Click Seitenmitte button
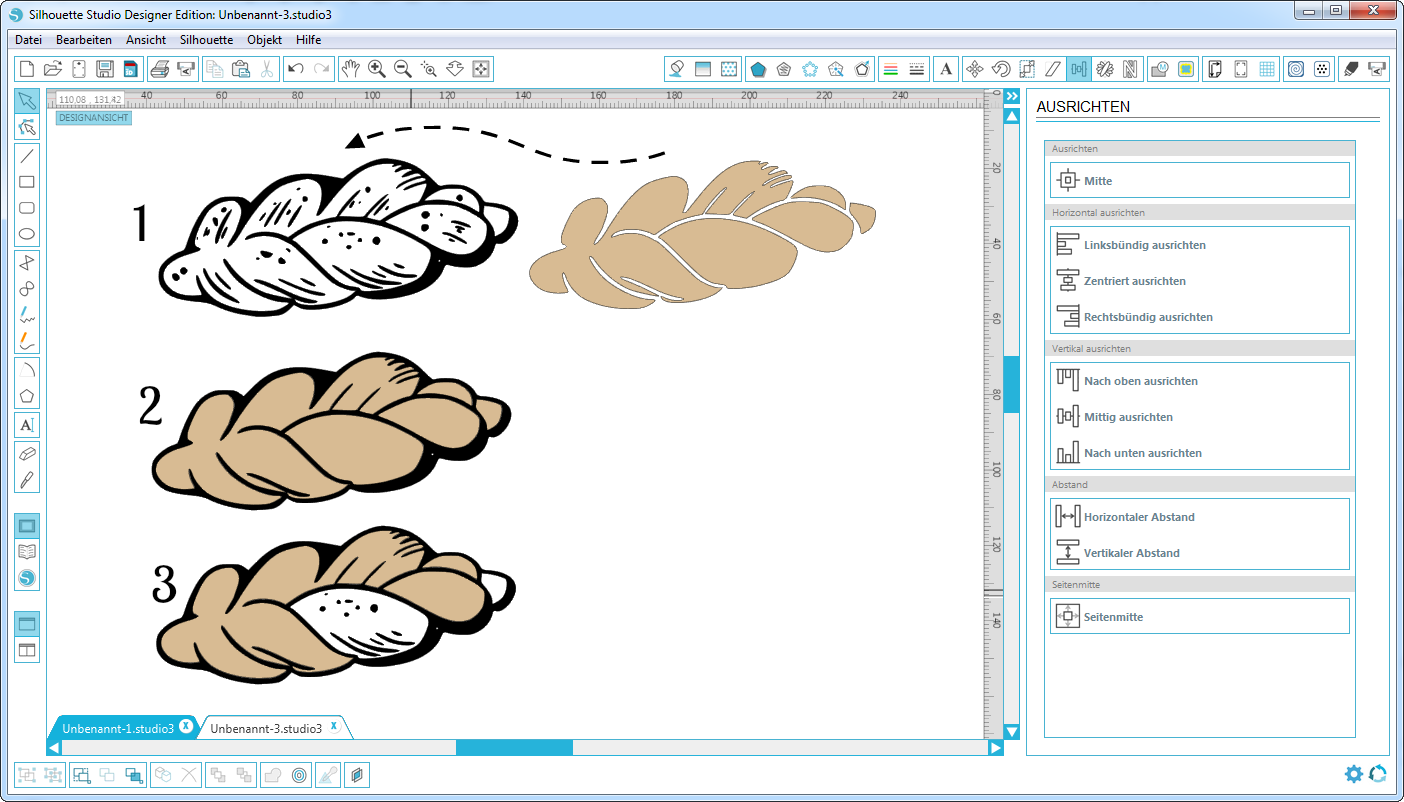This screenshot has height=802, width=1404. coord(1113,617)
